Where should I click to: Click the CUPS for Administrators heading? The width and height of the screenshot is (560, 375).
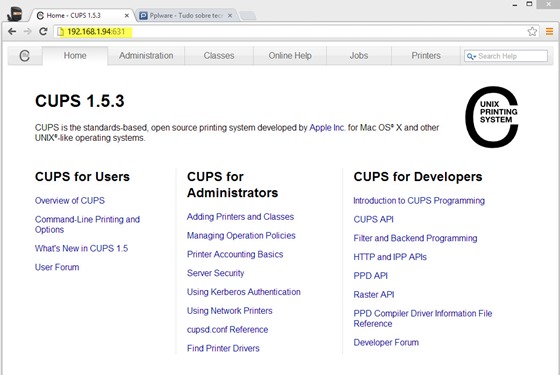click(232, 185)
